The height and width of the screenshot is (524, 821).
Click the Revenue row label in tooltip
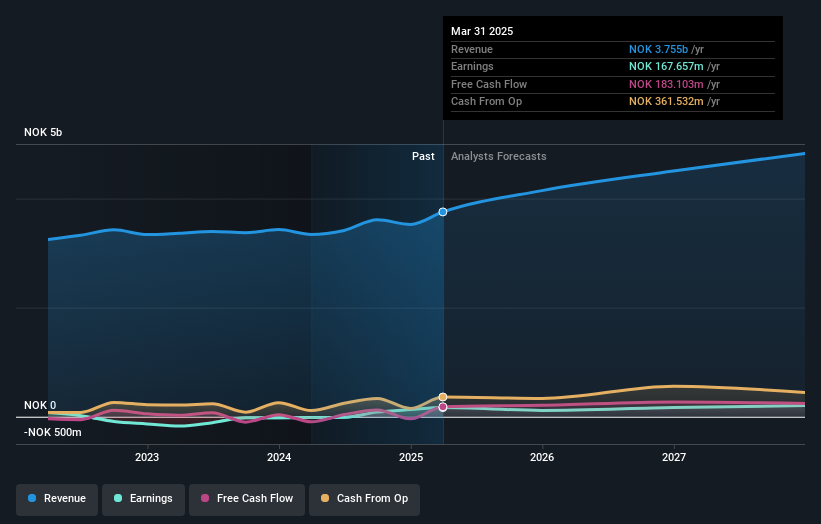pyautogui.click(x=472, y=49)
